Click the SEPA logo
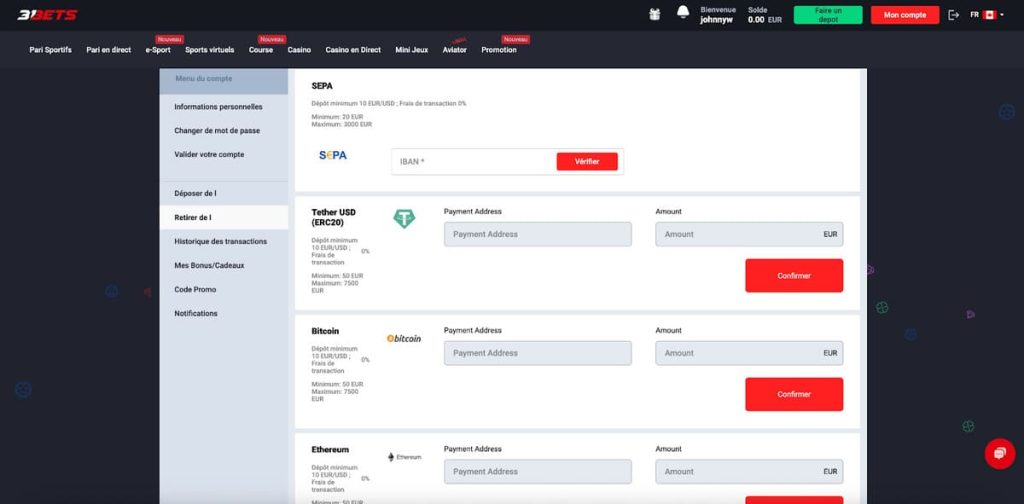Viewport: 1024px width, 504px height. pyautogui.click(x=333, y=155)
